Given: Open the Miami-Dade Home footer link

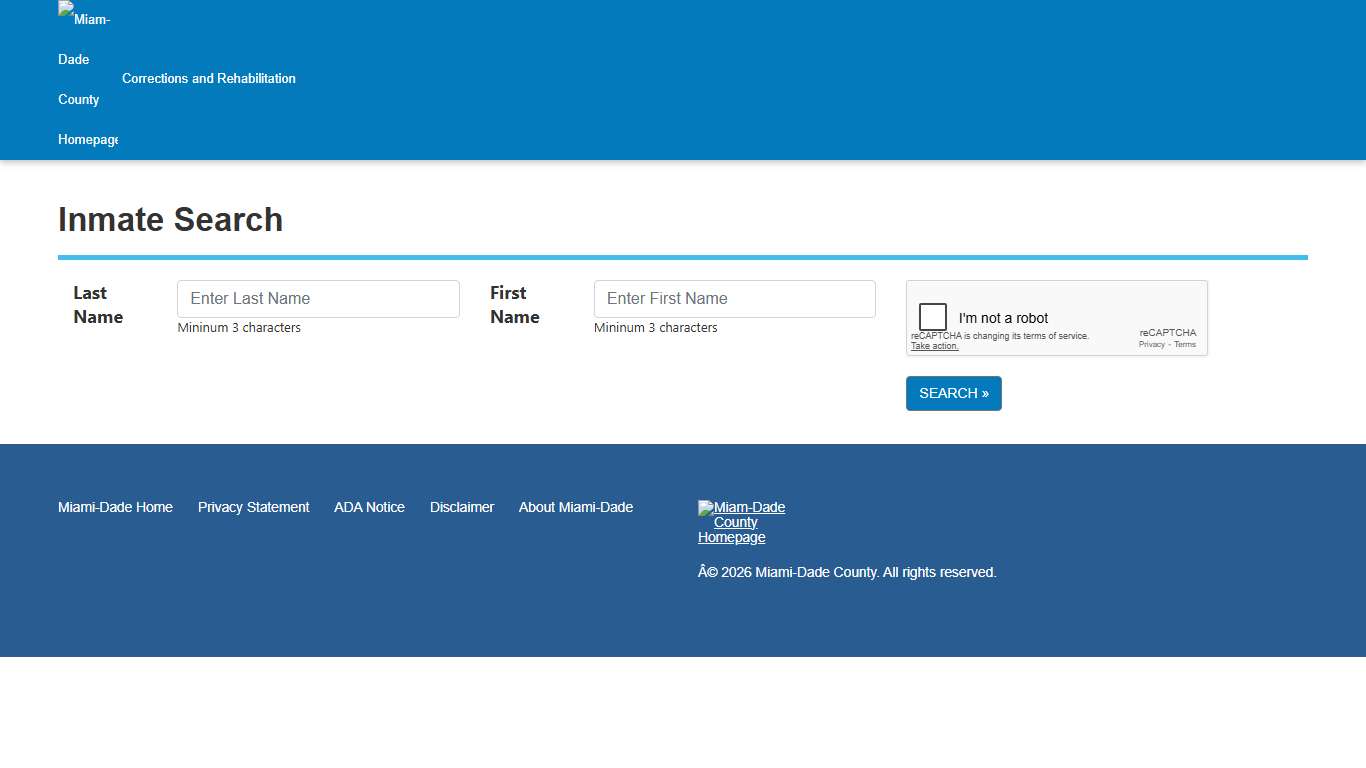Looking at the screenshot, I should click(x=115, y=507).
